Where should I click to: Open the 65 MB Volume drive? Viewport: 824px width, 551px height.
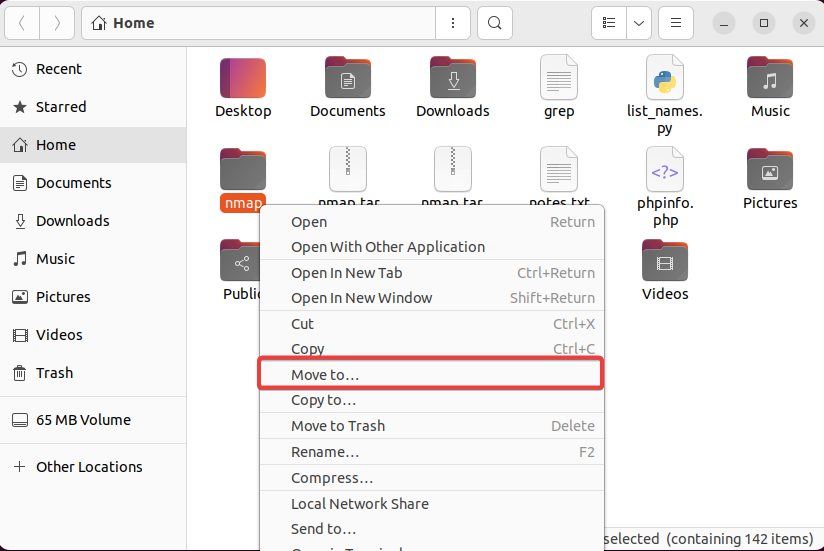coord(93,420)
